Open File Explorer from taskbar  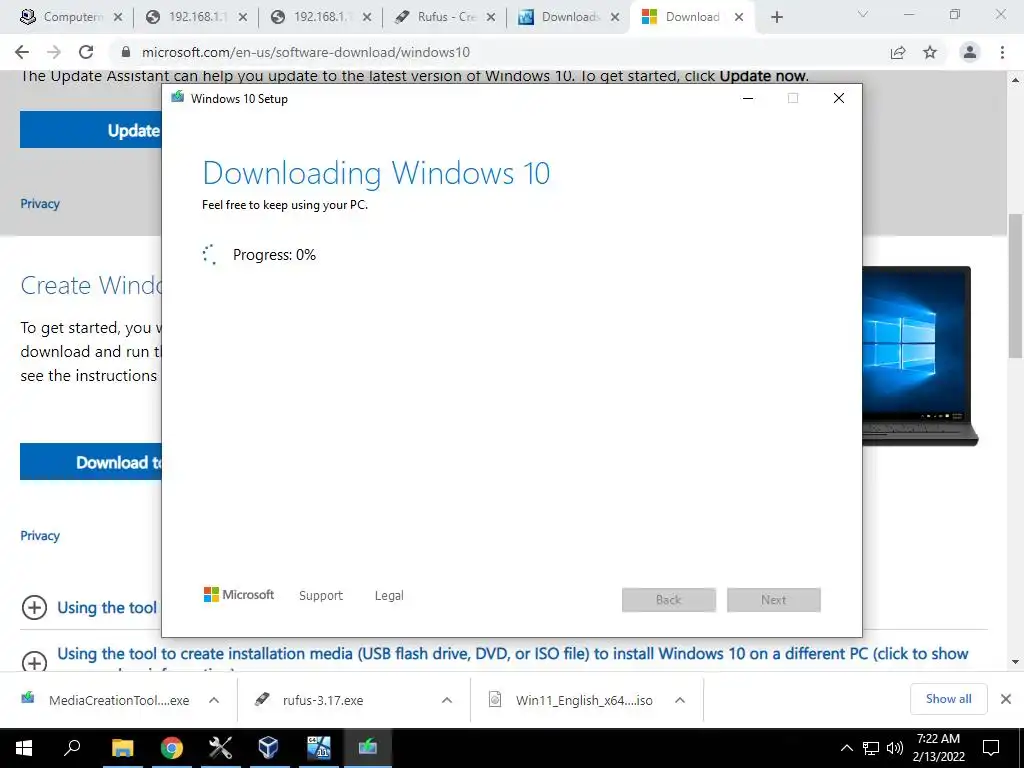[x=122, y=748]
